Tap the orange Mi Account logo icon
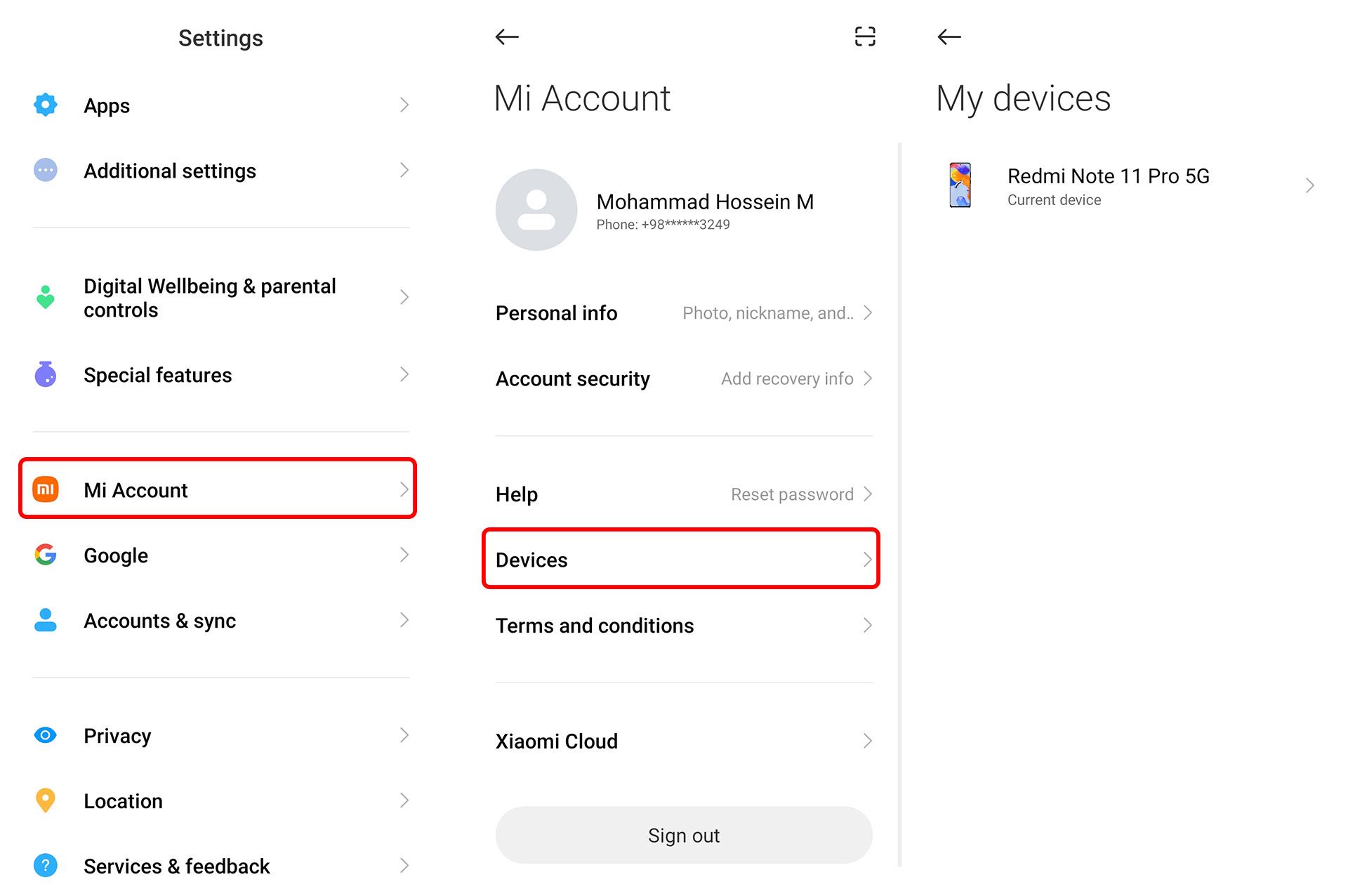1348x896 pixels. [46, 489]
